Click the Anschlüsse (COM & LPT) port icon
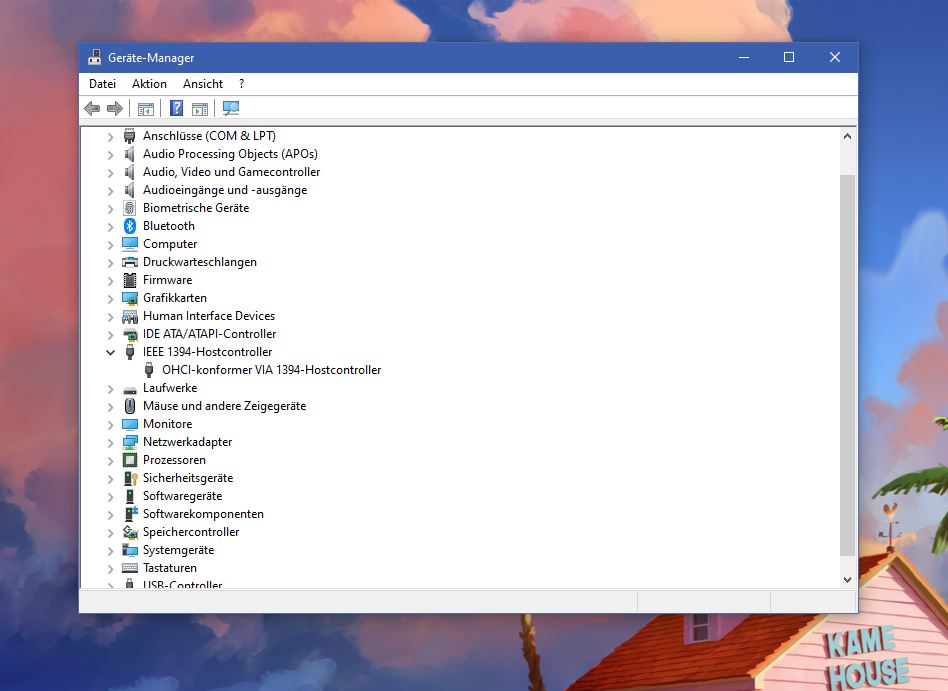Viewport: 948px width, 691px height. 129,136
